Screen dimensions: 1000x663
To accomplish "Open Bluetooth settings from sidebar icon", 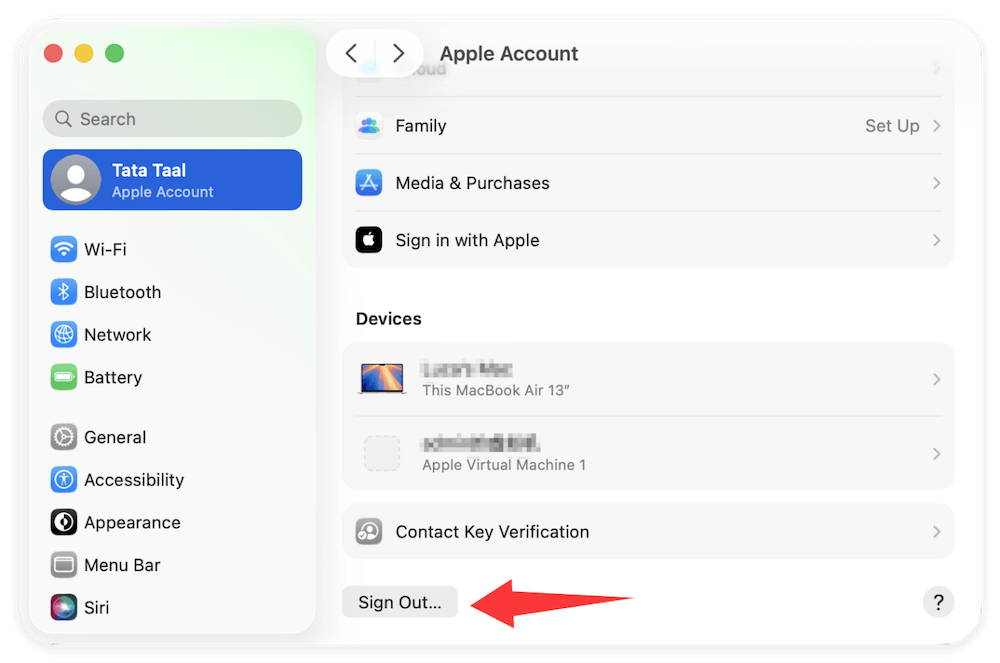I will tap(64, 292).
